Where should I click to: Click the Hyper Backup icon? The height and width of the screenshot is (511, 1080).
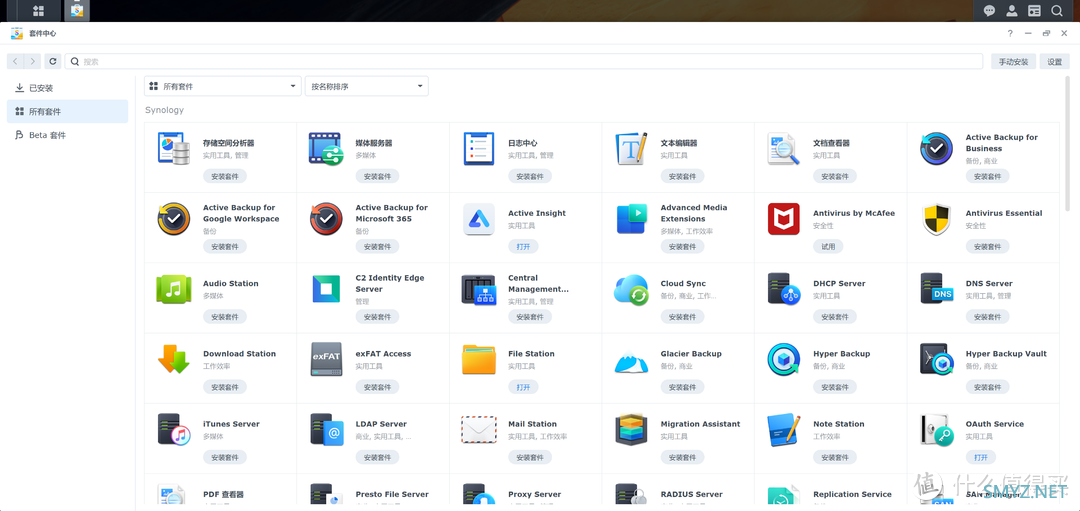point(784,359)
